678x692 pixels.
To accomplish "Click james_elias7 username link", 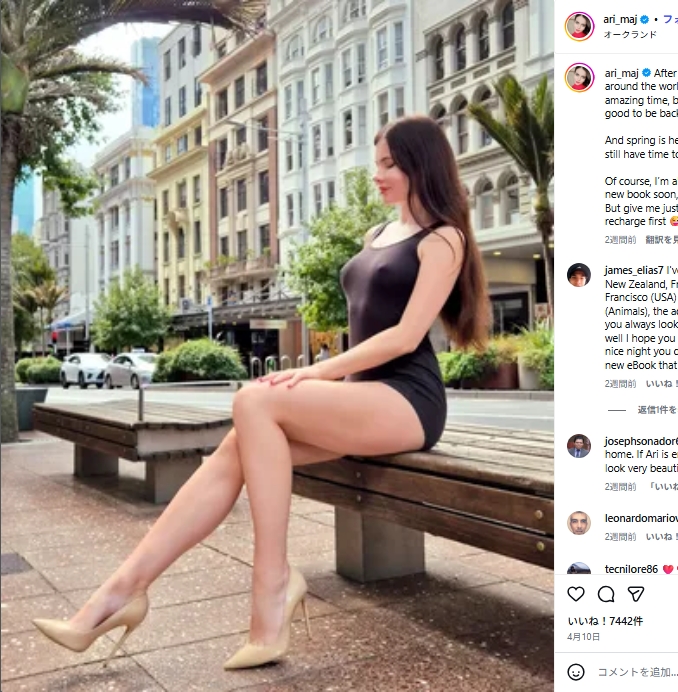I will 634,270.
